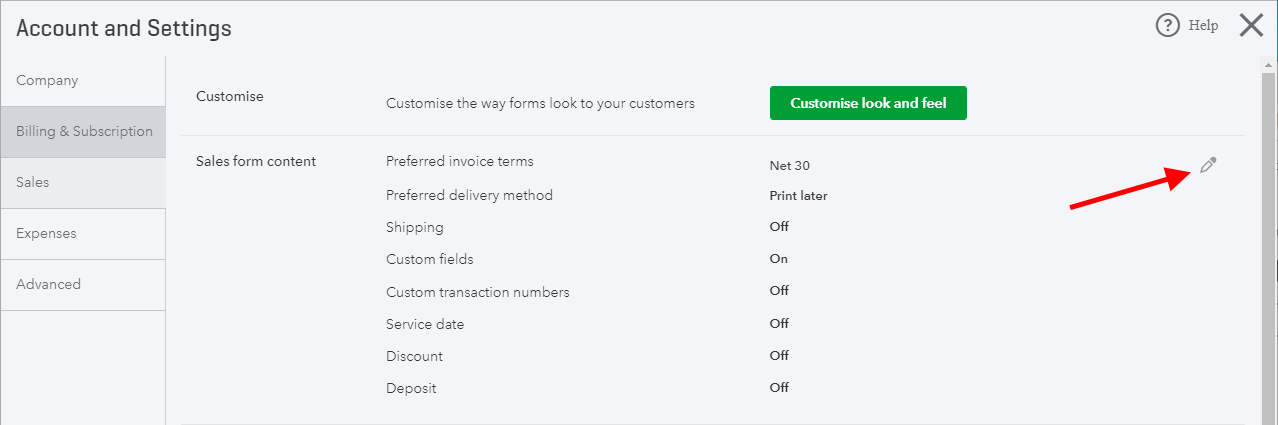This screenshot has width=1278, height=425.
Task: Open the Advanced settings tab
Action: pyautogui.click(x=83, y=285)
